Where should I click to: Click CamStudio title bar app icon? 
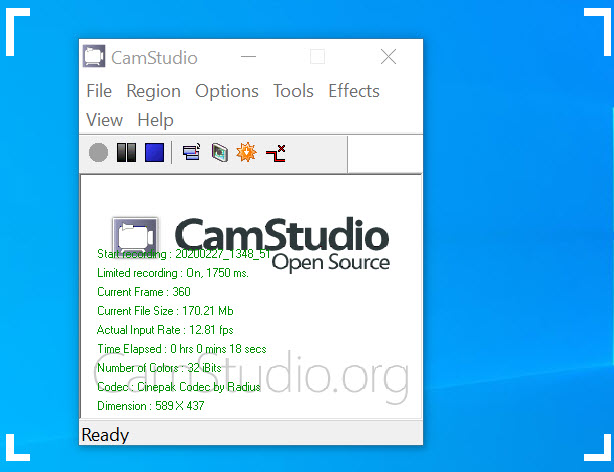coord(94,56)
